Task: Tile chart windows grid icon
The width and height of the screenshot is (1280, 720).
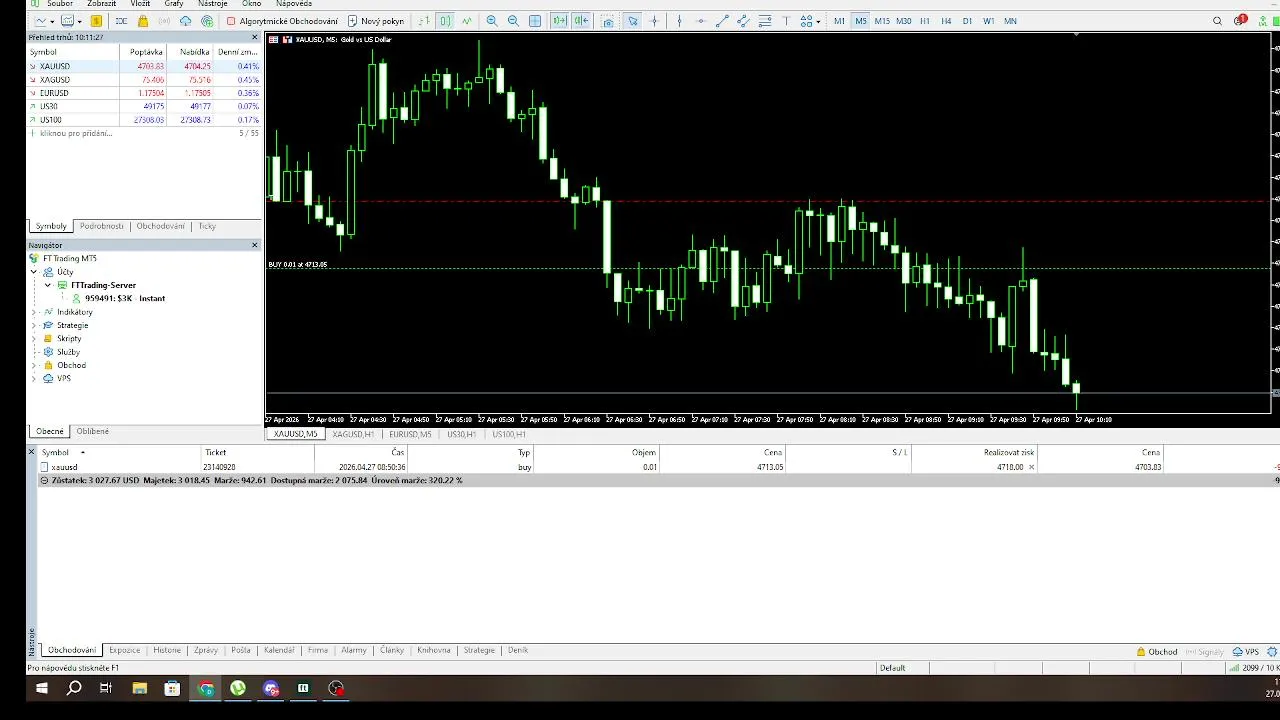Action: click(x=535, y=21)
